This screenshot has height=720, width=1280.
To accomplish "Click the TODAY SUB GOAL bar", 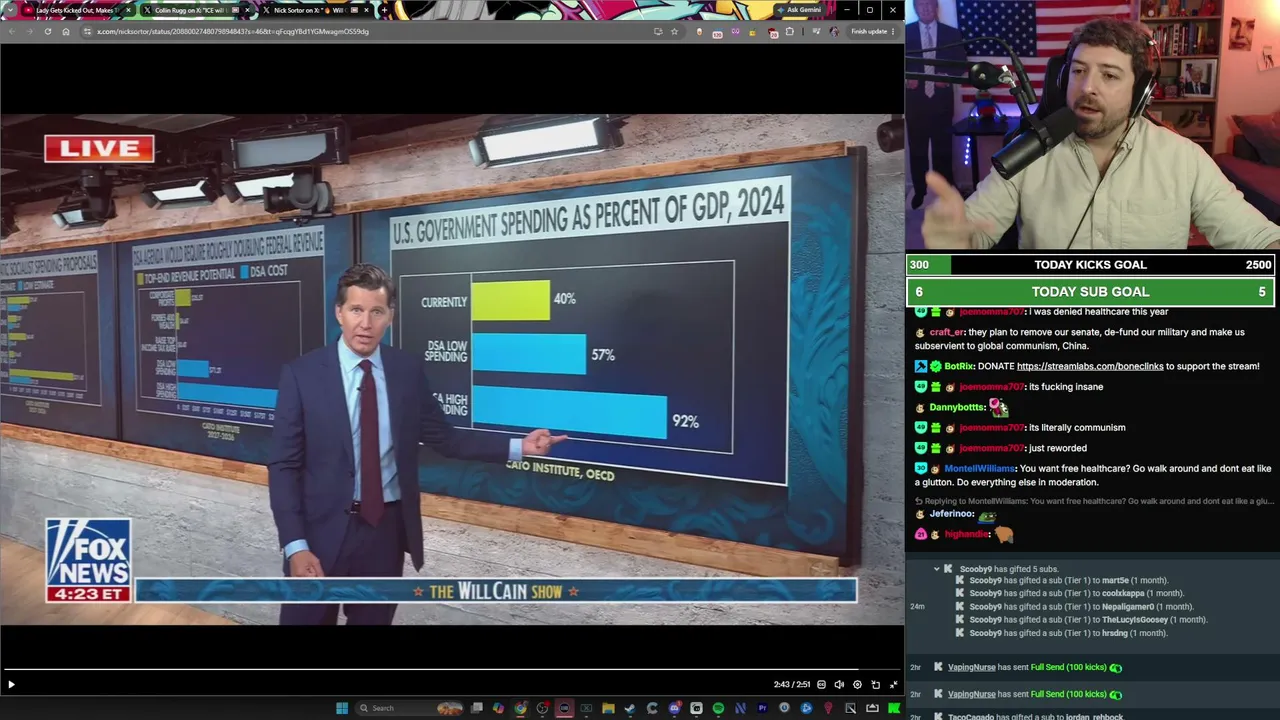I will (1091, 292).
